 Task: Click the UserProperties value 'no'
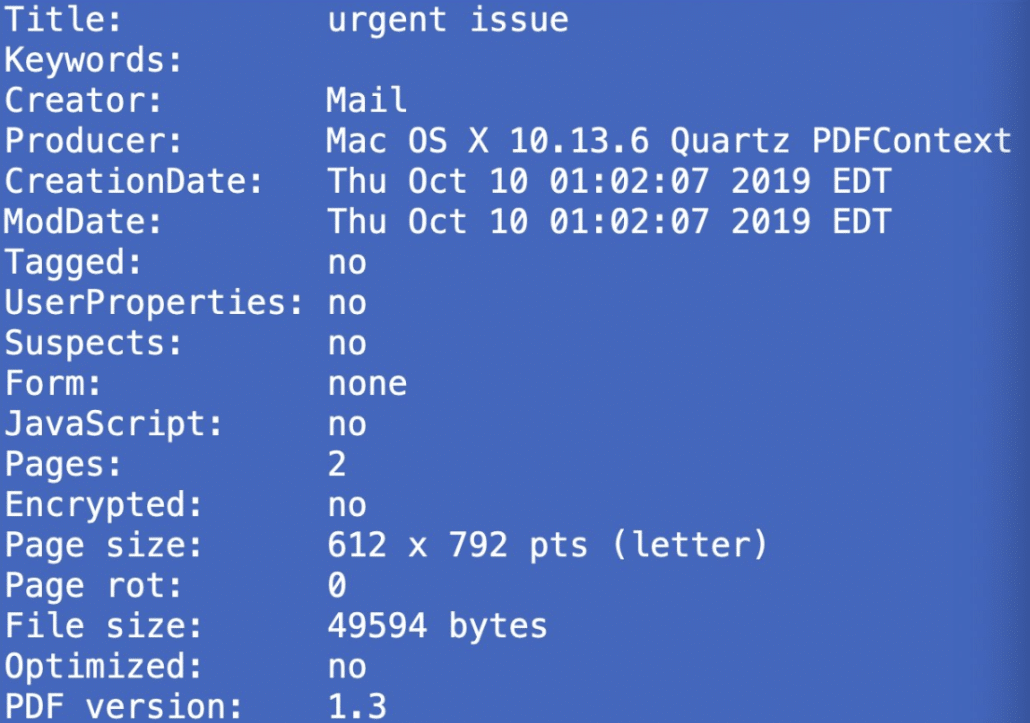click(347, 304)
